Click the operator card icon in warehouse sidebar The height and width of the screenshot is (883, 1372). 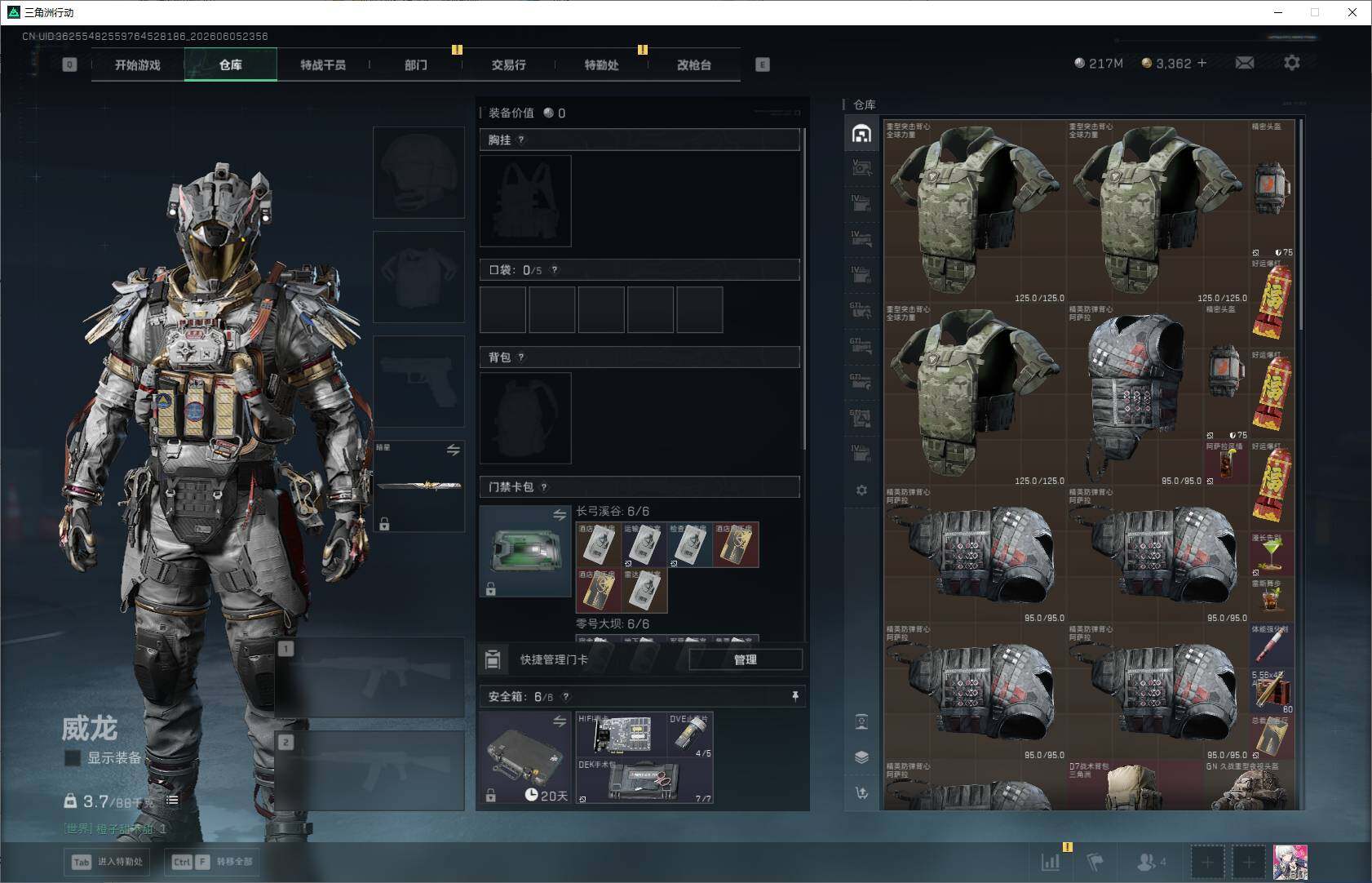[861, 721]
